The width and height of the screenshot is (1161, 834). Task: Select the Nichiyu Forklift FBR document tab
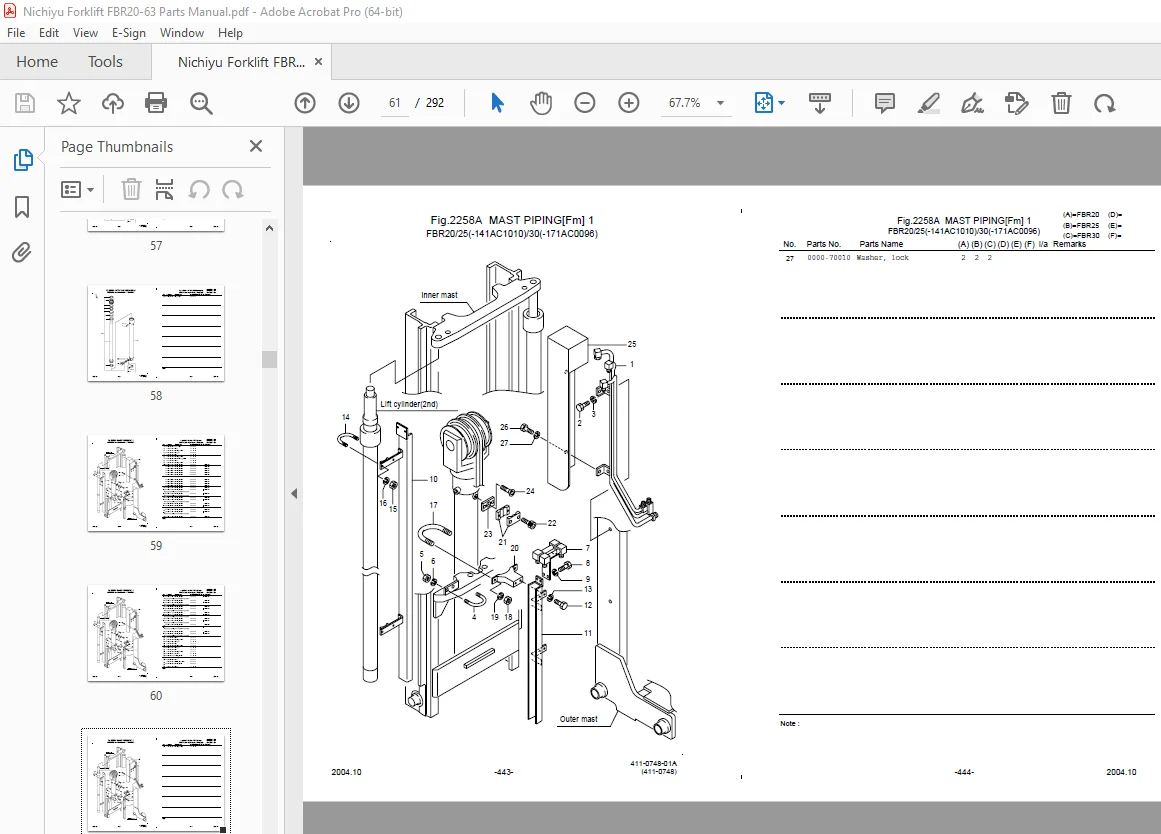coord(241,62)
